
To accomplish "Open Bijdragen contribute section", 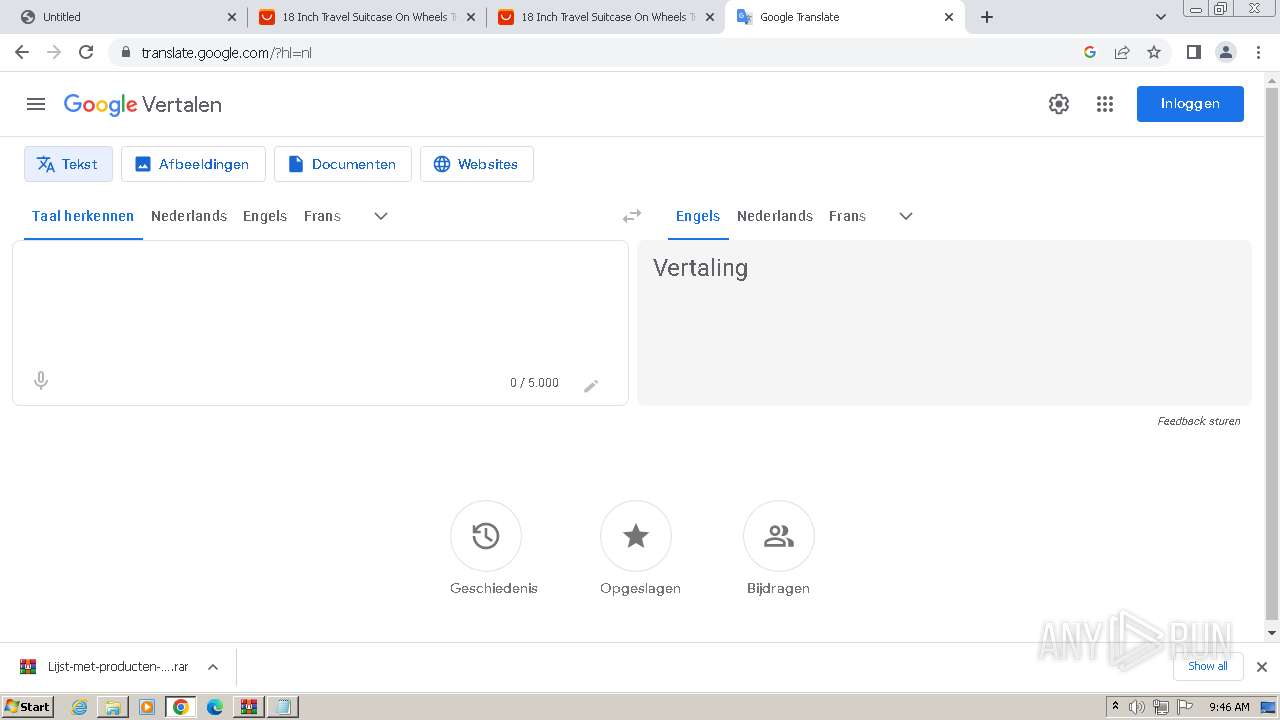I will 779,536.
